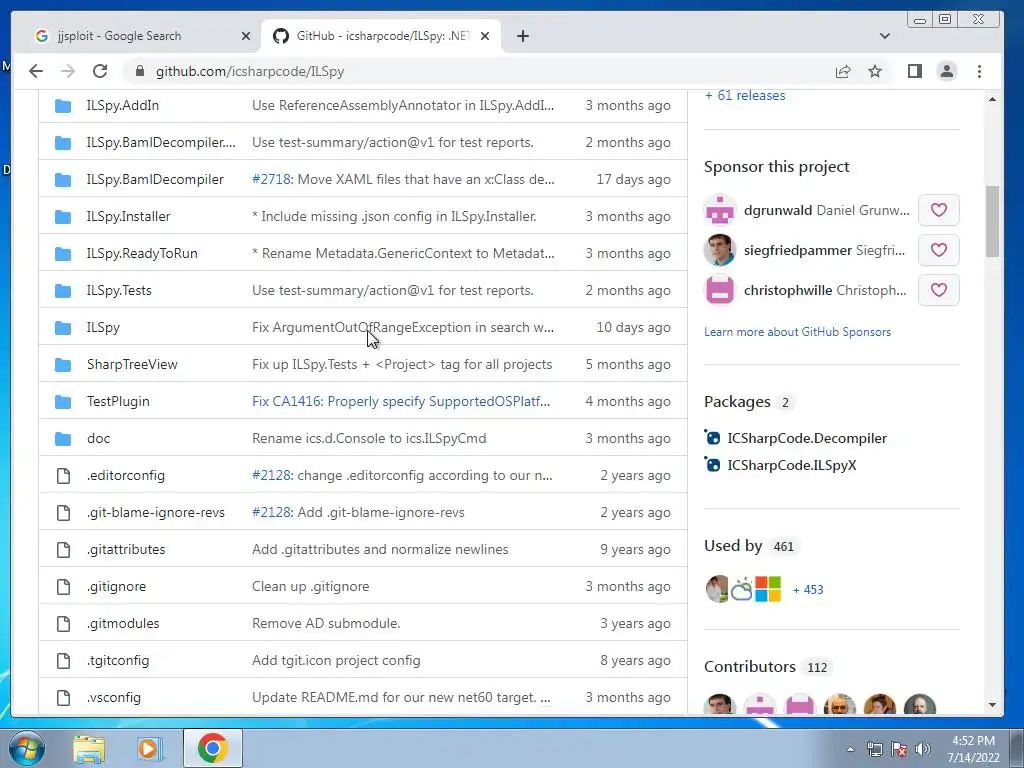Open the TestPlugin folder
Viewport: 1024px width, 768px height.
coord(118,401)
